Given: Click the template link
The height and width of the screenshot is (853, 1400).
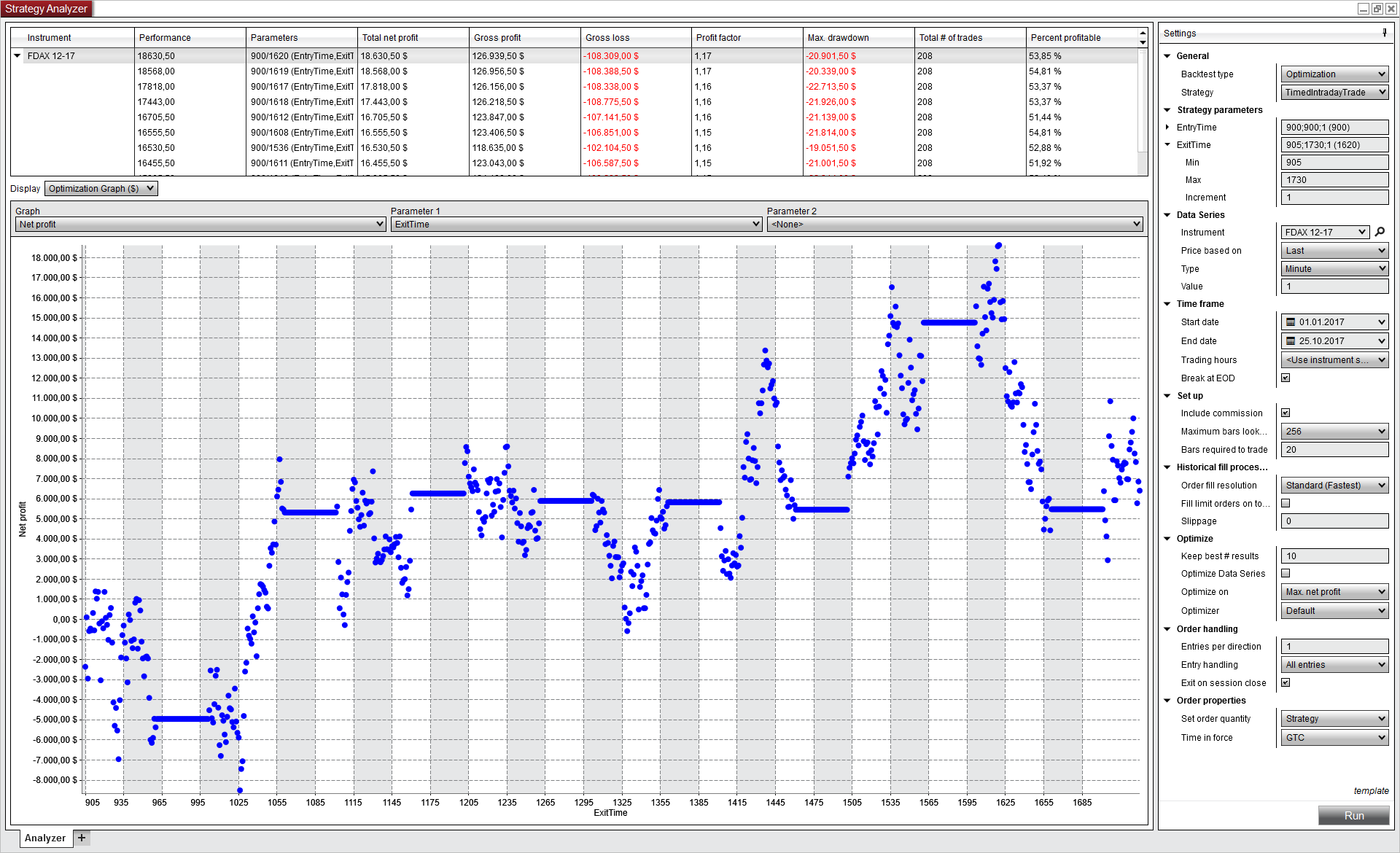Looking at the screenshot, I should point(1371,791).
